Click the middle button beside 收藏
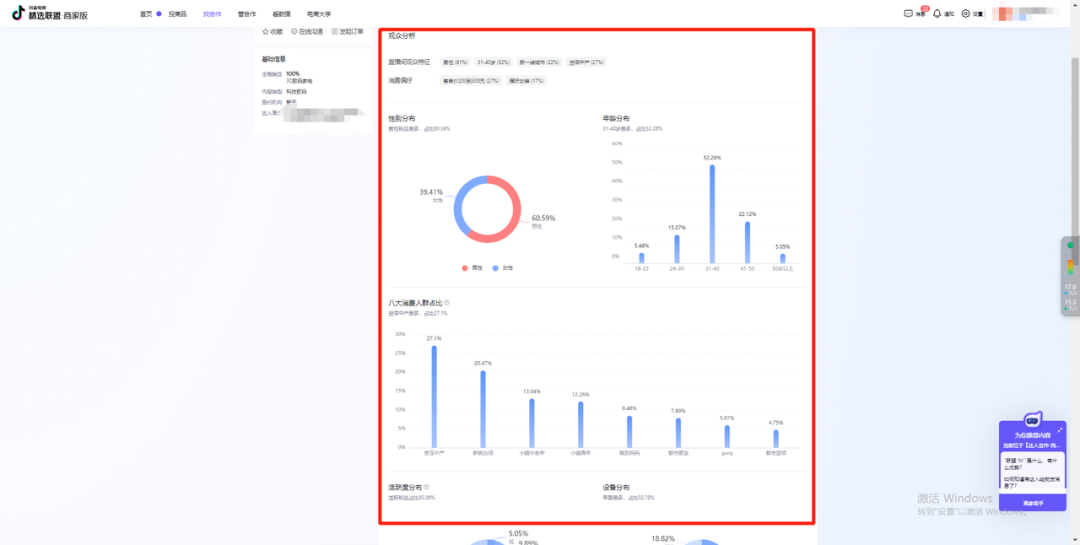Image resolution: width=1080 pixels, height=545 pixels. (x=307, y=32)
